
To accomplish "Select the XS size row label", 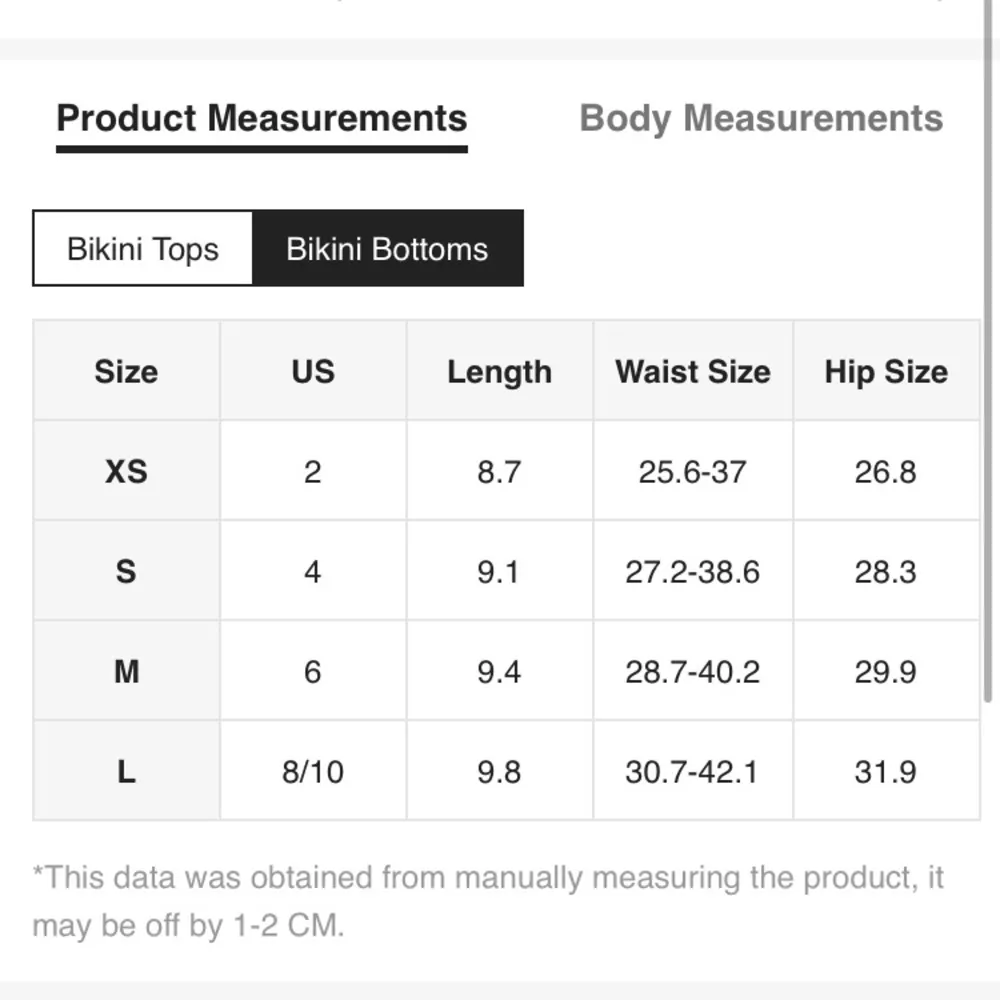I will click(126, 471).
